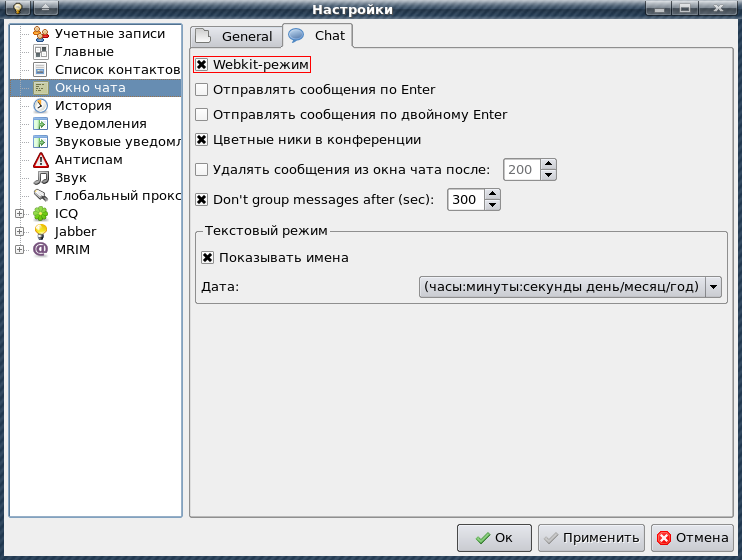This screenshot has width=742, height=560.
Task: Click the 300 seconds input field
Action: pos(466,199)
